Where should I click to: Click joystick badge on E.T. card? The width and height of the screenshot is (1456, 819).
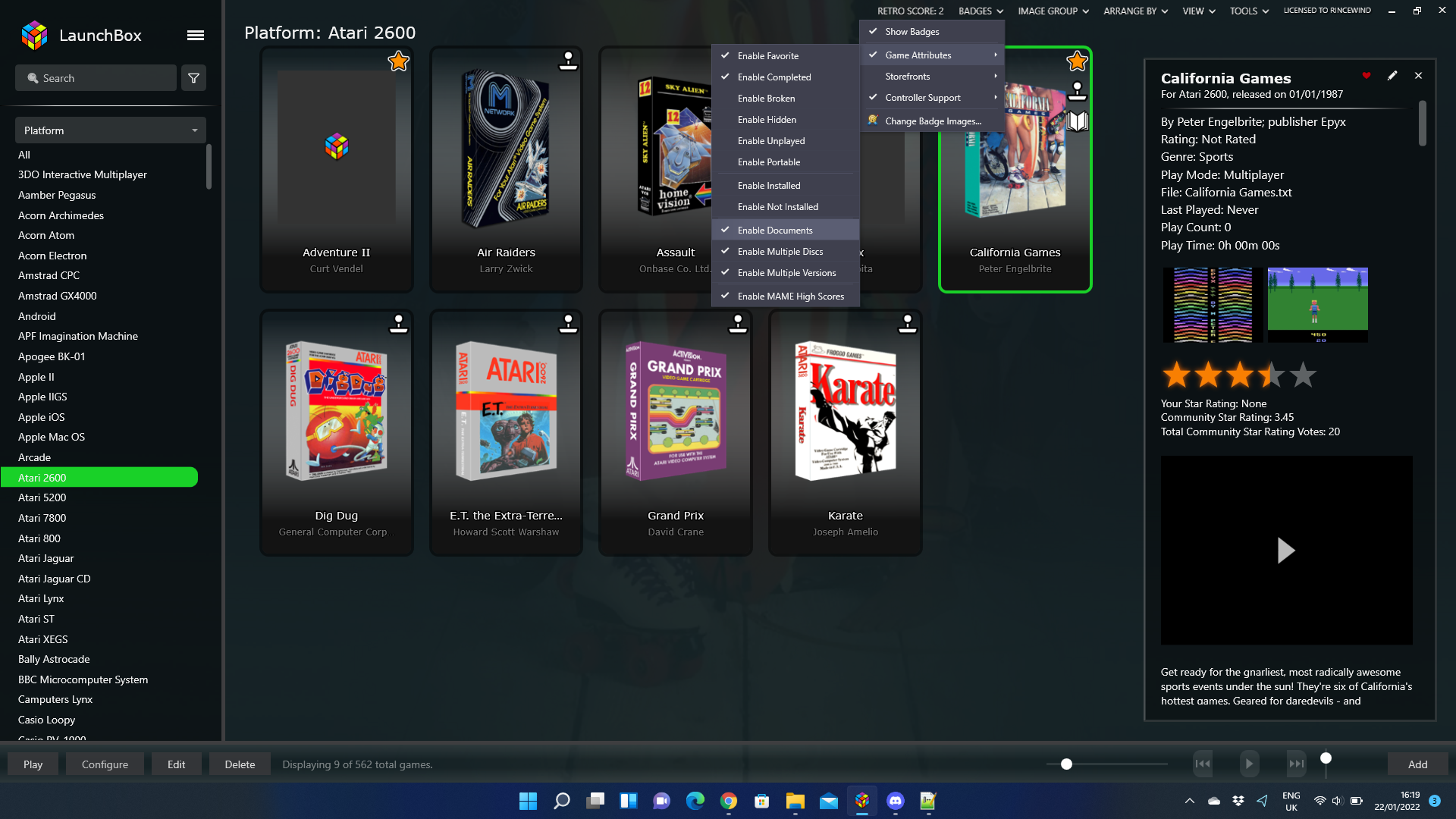coord(568,324)
